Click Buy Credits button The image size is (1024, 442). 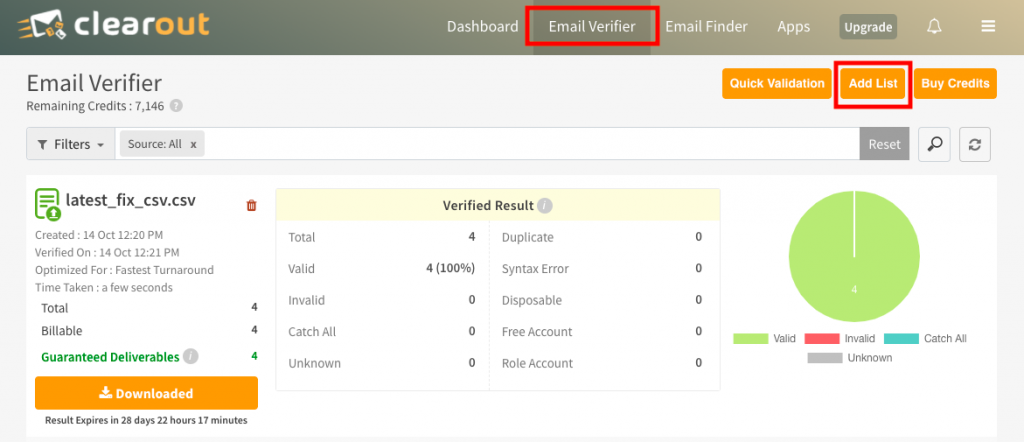(955, 84)
